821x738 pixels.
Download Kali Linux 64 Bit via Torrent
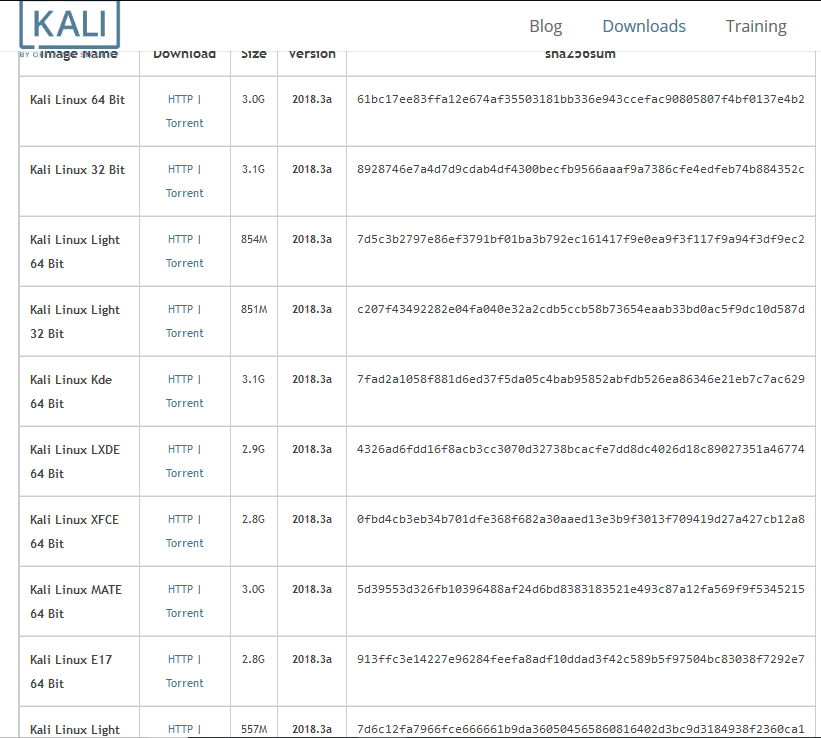point(184,123)
